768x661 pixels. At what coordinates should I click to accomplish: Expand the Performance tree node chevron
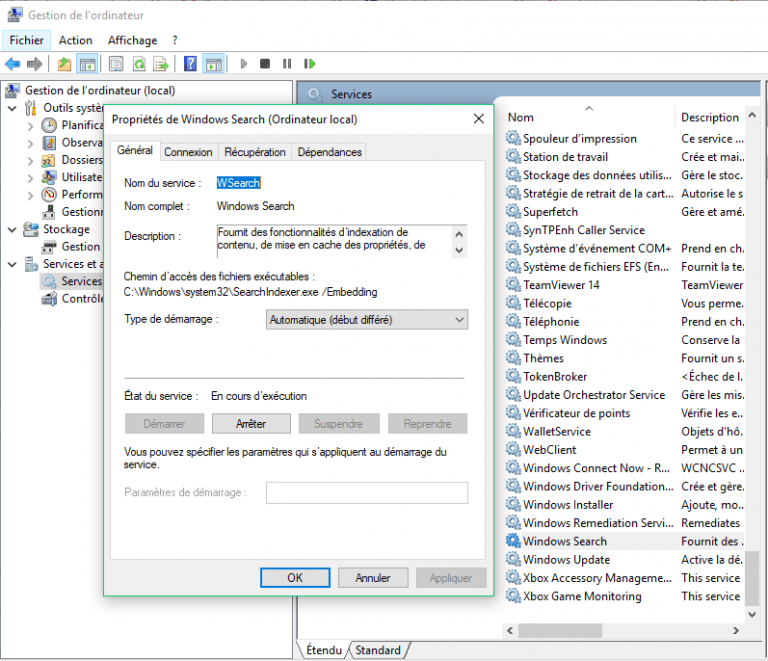point(30,195)
